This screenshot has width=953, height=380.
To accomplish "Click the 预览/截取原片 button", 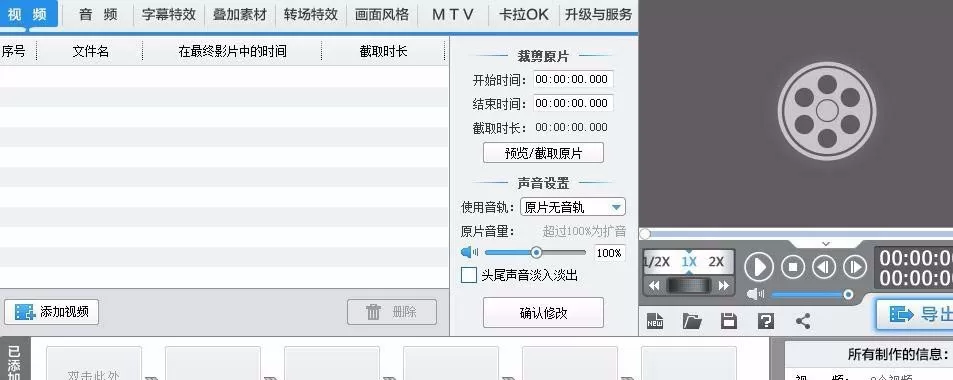I will pyautogui.click(x=543, y=153).
